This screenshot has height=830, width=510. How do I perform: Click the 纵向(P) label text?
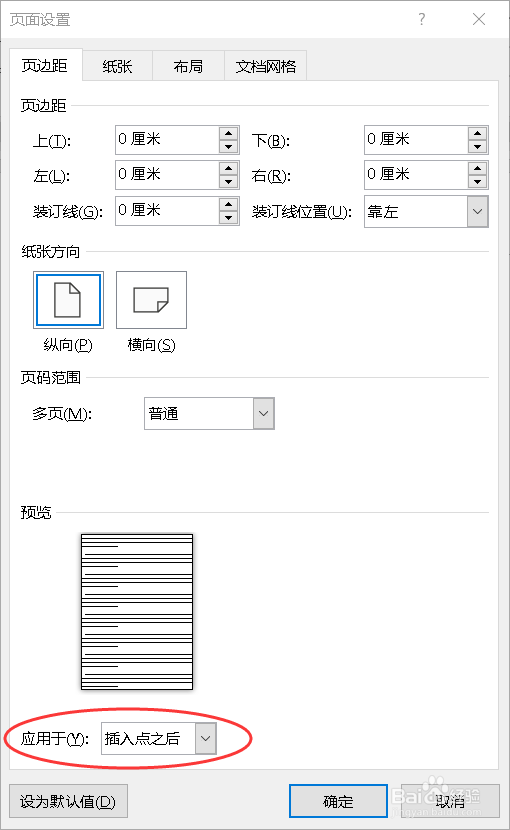click(68, 345)
